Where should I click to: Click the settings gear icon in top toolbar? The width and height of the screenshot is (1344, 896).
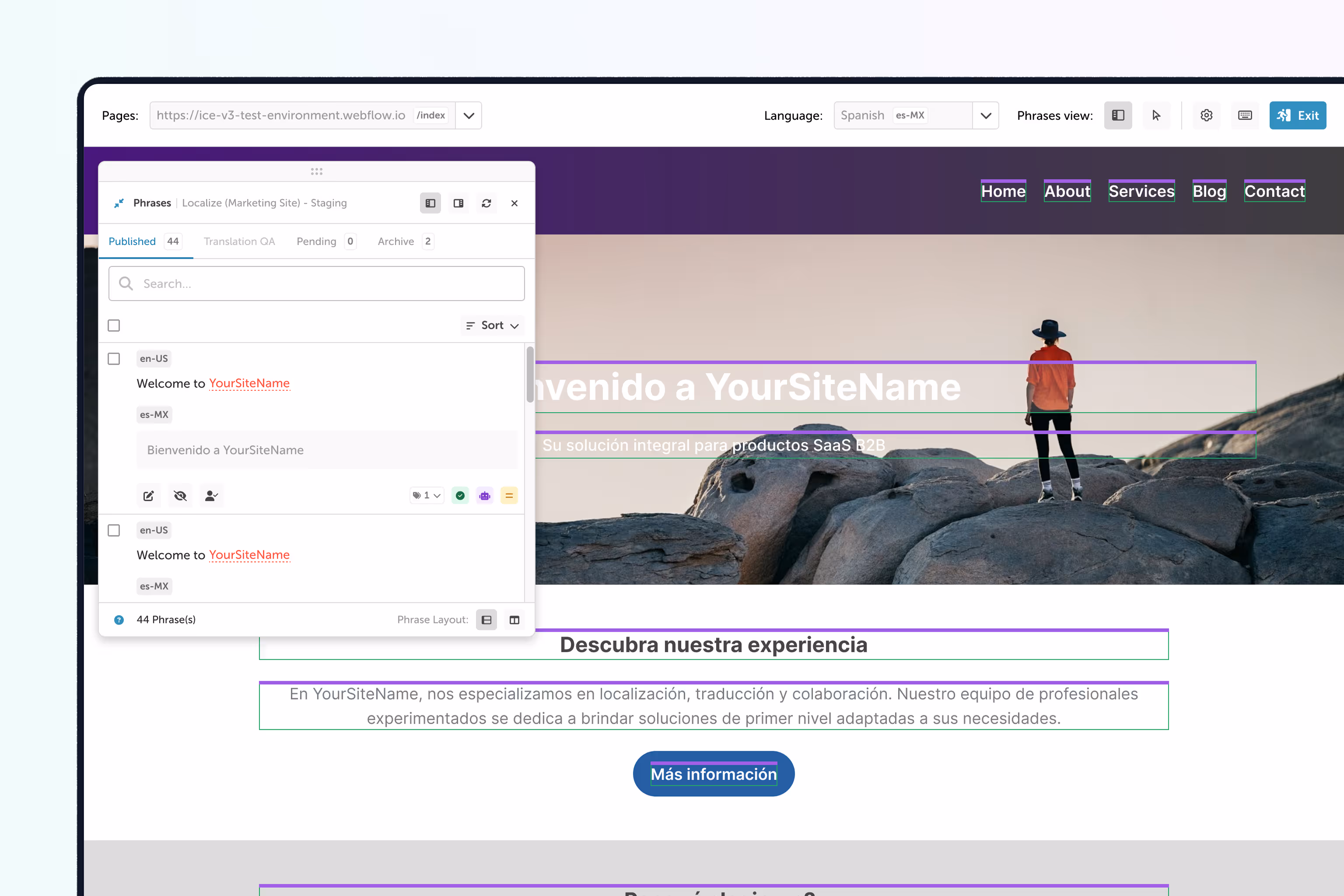(x=1206, y=115)
